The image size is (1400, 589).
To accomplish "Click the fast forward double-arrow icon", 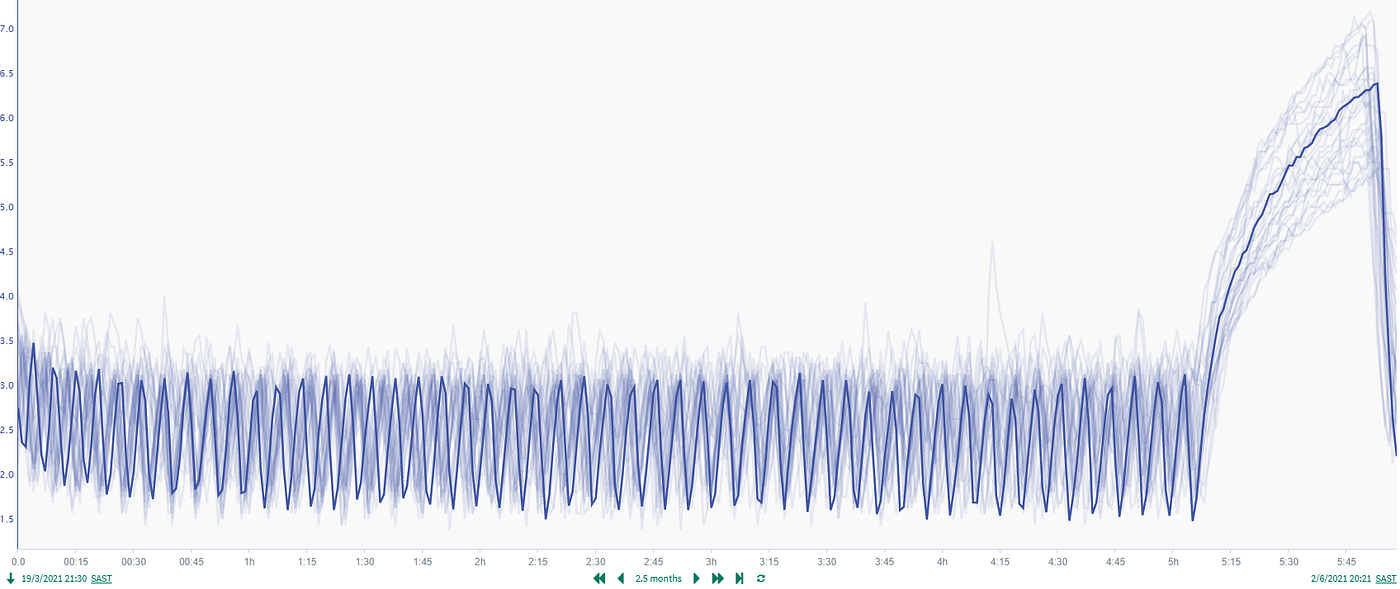I will 718,579.
